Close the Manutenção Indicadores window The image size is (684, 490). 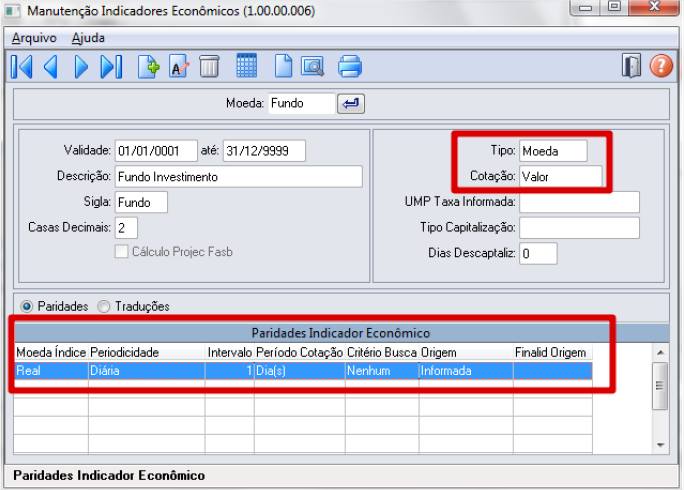coord(654,7)
